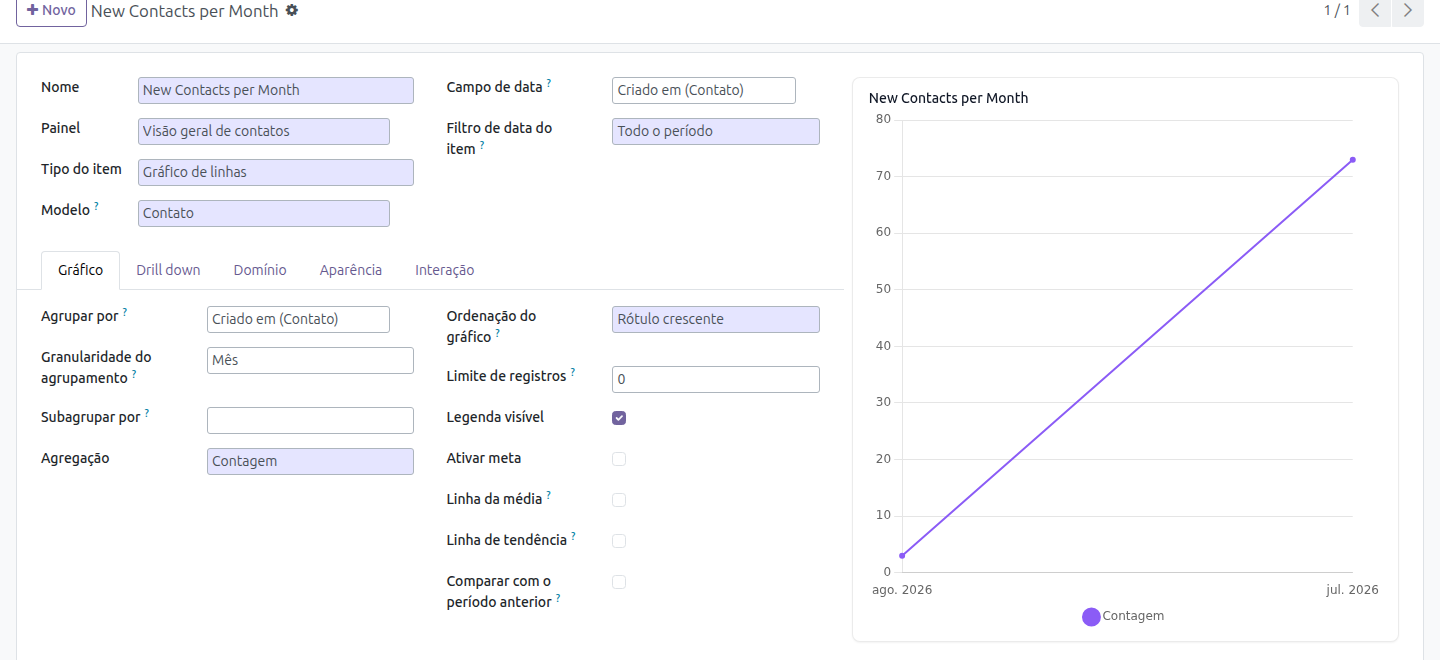Click the chart data point at ago. 2026
Viewport: 1440px width, 660px height.
click(x=902, y=556)
